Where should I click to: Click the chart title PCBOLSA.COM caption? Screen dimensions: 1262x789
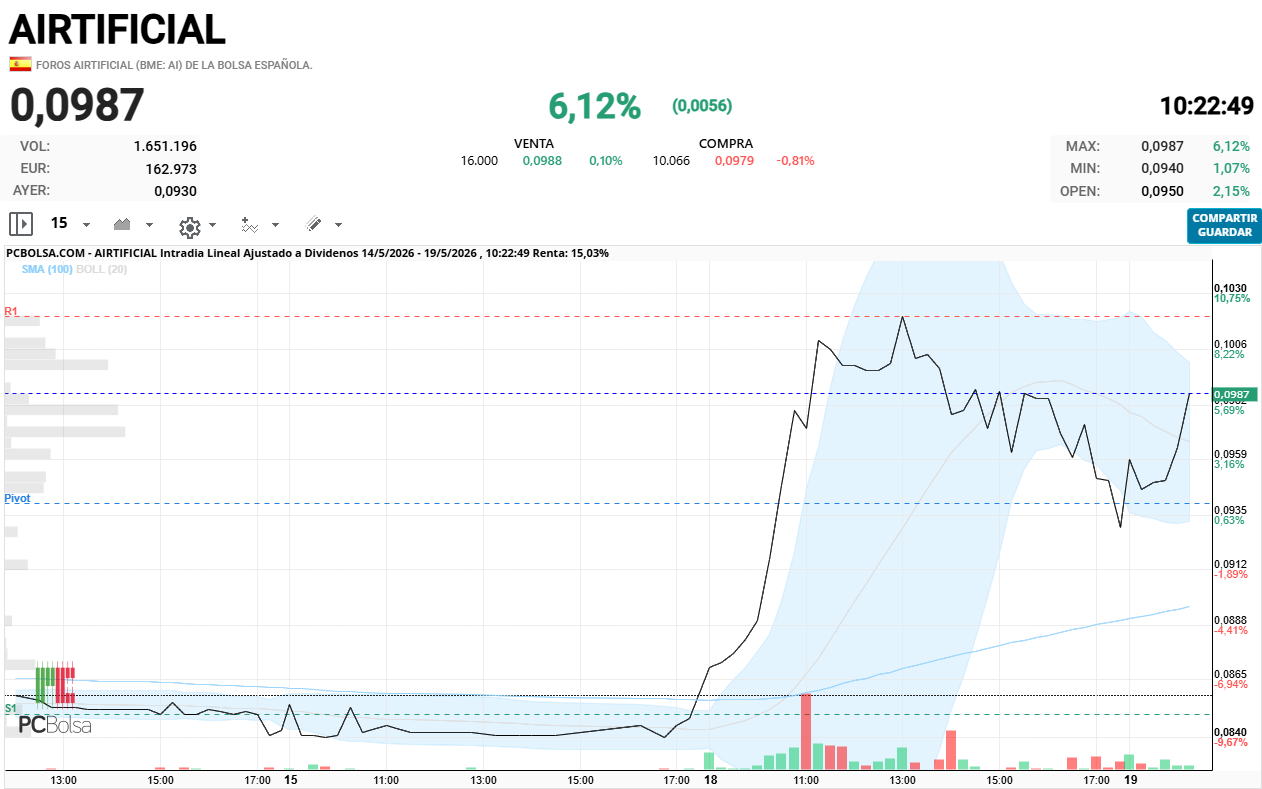307,253
